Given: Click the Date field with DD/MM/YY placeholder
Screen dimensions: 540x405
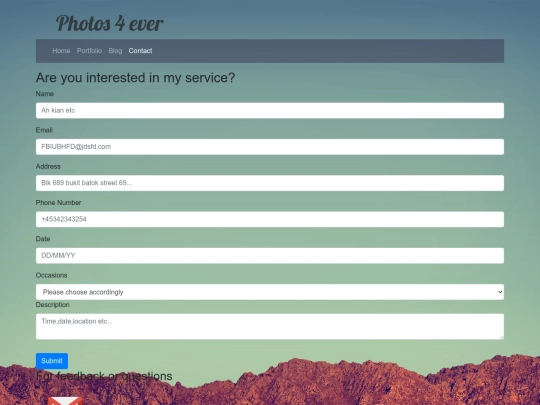Looking at the screenshot, I should [270, 256].
